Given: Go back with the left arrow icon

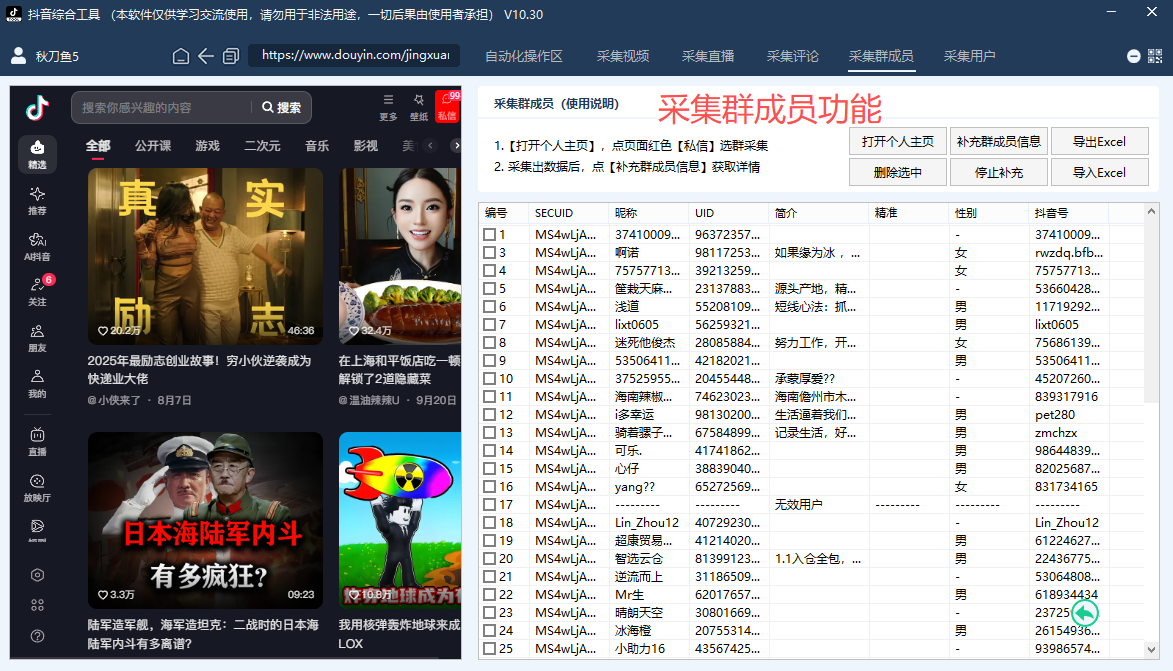Looking at the screenshot, I should pyautogui.click(x=206, y=56).
